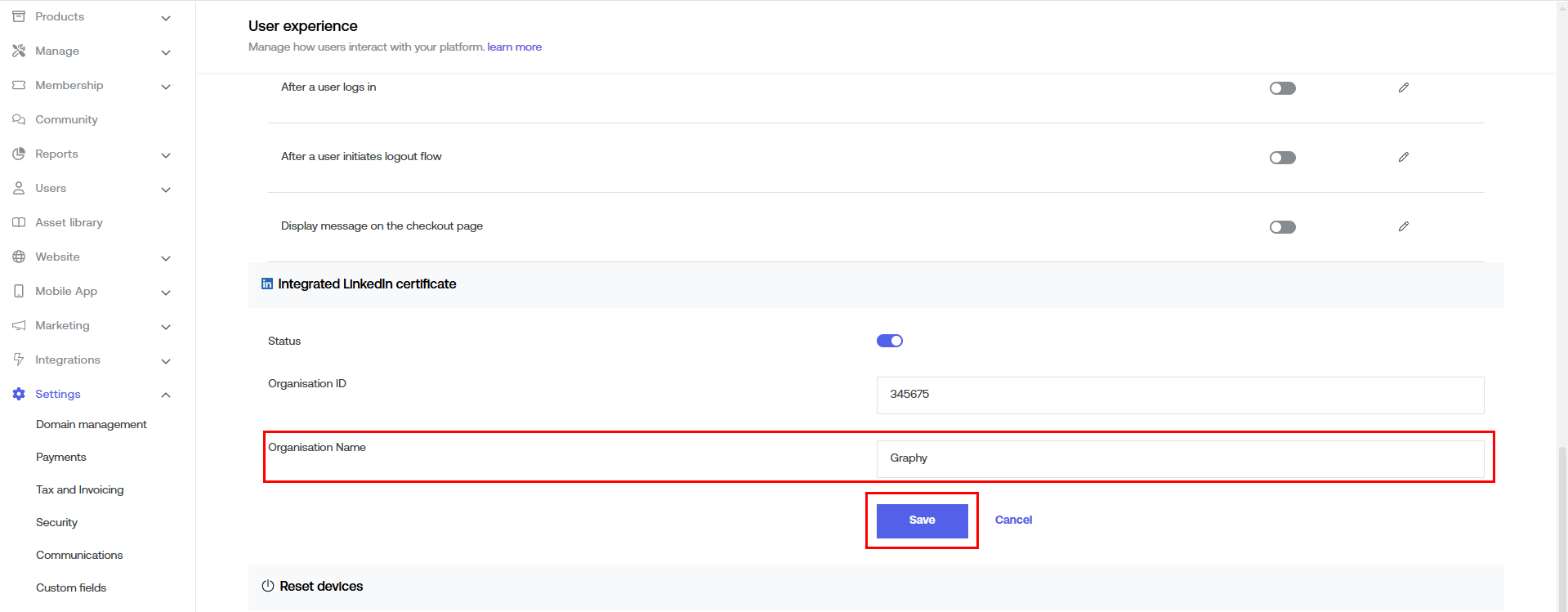Click the Marketing megaphone icon
The height and width of the screenshot is (612, 1568).
coord(19,325)
